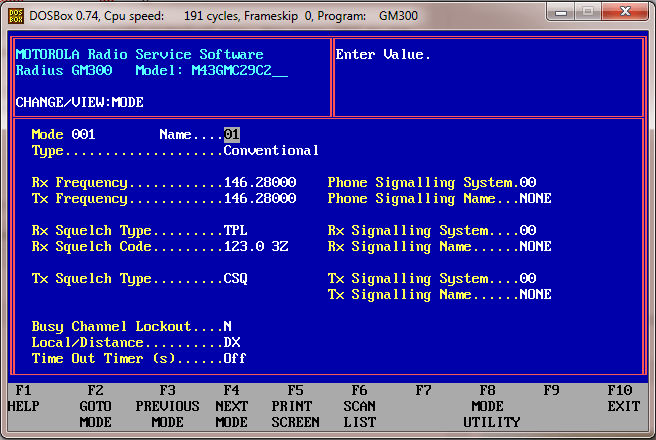656x440 pixels.
Task: Maximize the DOSBox window
Action: pyautogui.click(x=588, y=12)
